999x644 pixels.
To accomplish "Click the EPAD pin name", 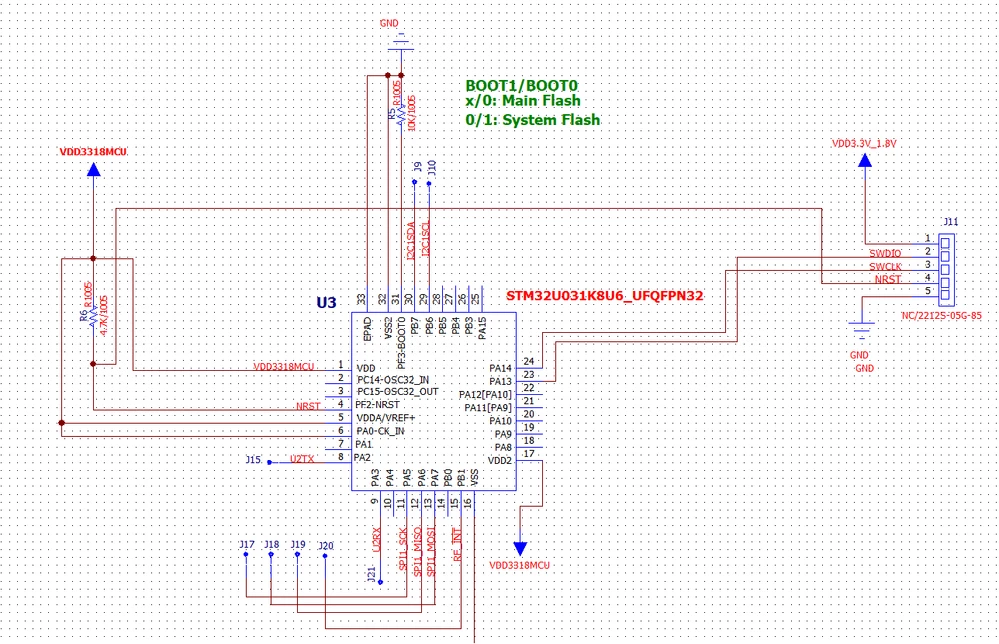I will (x=368, y=329).
